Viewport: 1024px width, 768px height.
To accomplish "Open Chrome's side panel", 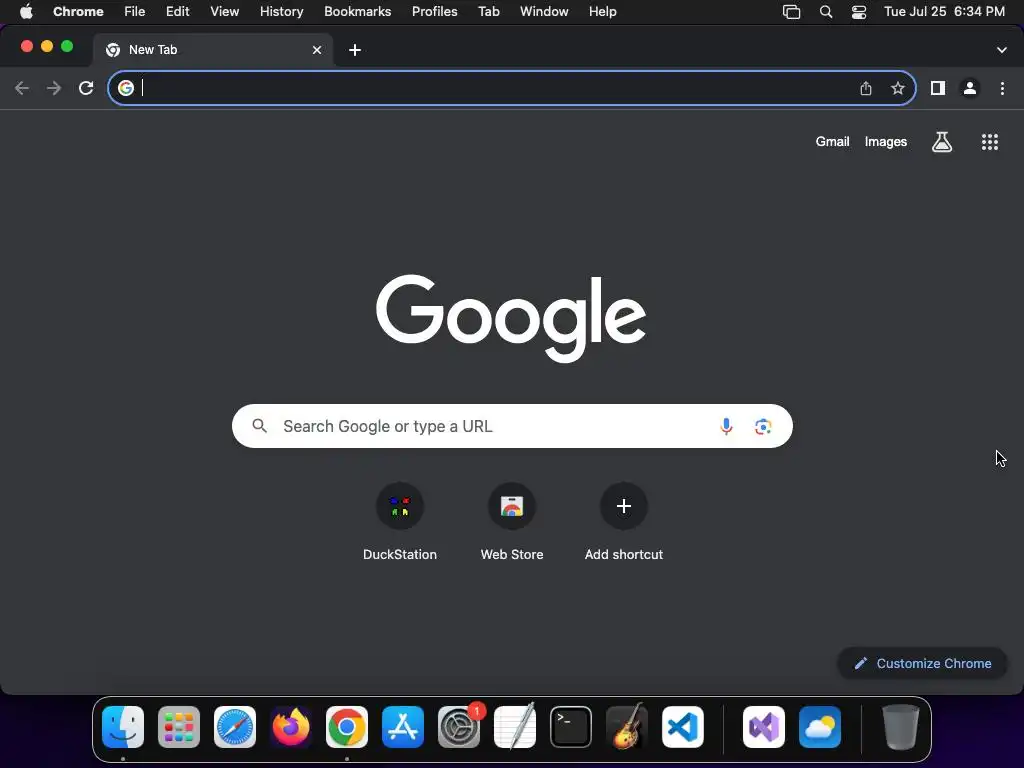I will [x=938, y=88].
